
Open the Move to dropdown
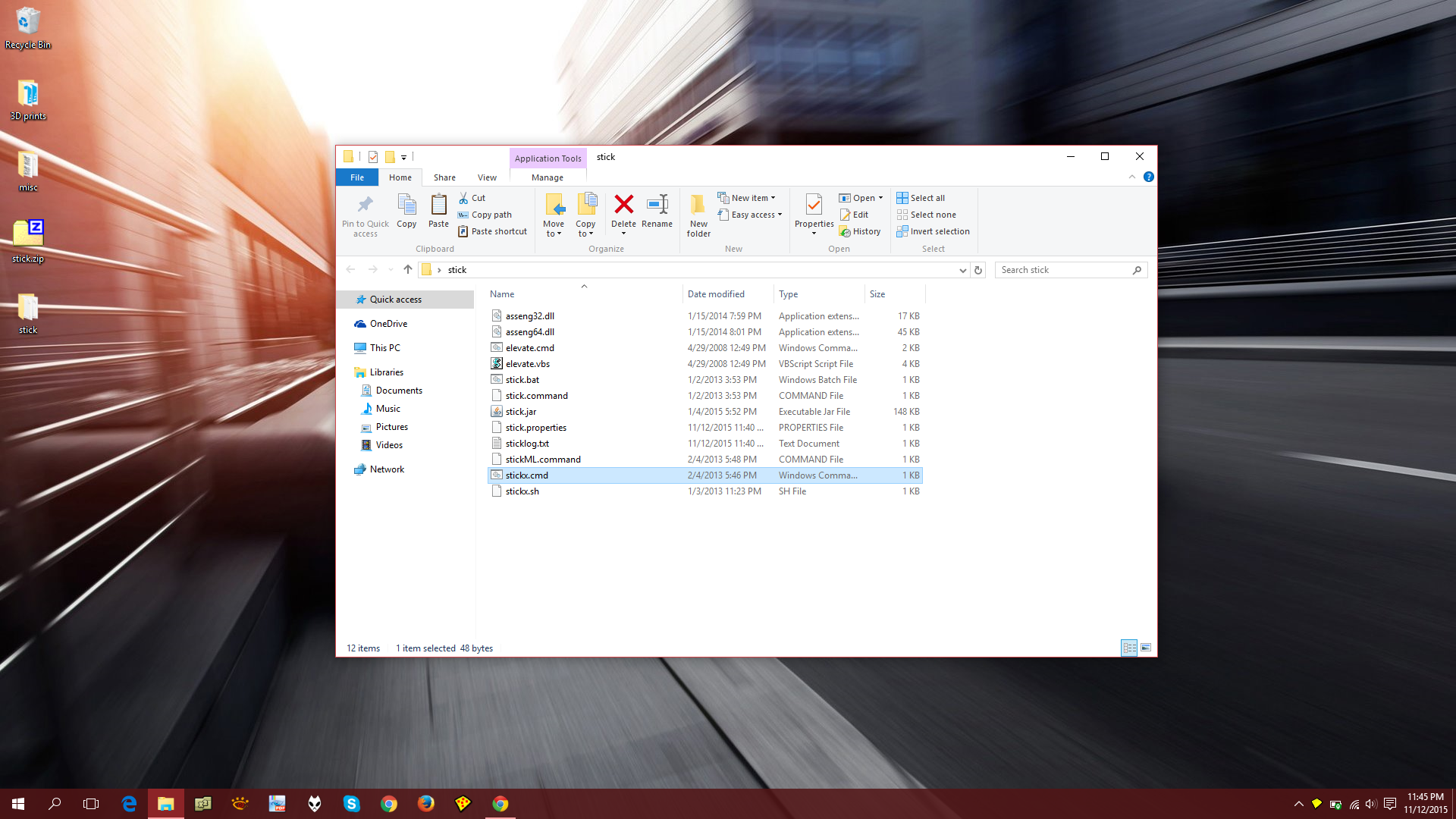pos(554,215)
